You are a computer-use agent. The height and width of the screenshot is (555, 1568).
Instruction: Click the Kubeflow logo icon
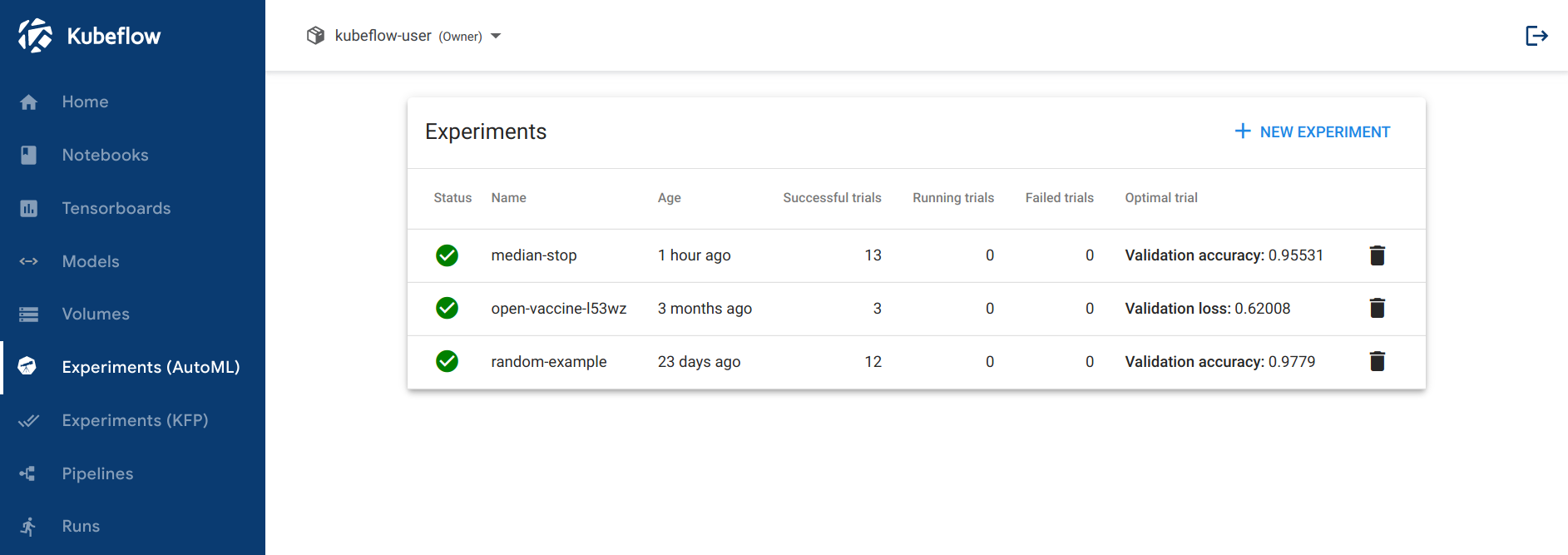click(x=35, y=36)
